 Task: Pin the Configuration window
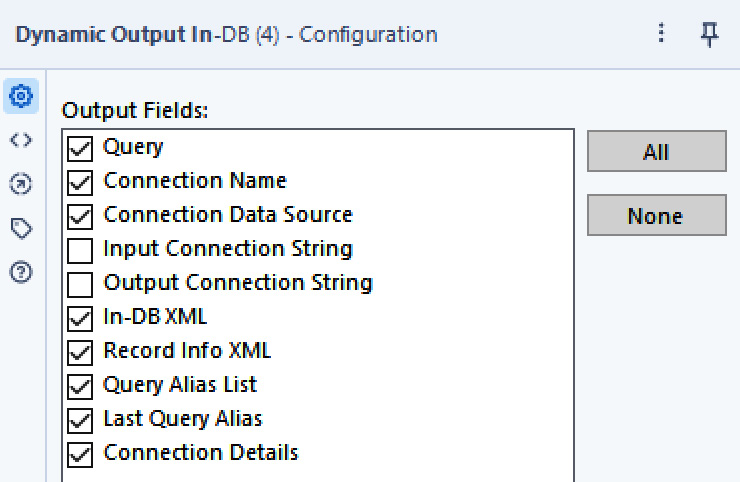(x=709, y=34)
